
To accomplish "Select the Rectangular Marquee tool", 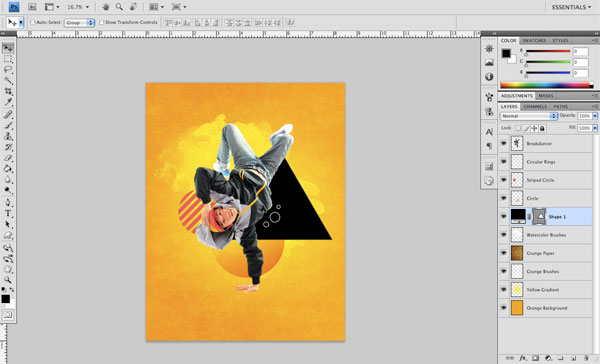I will coord(8,59).
